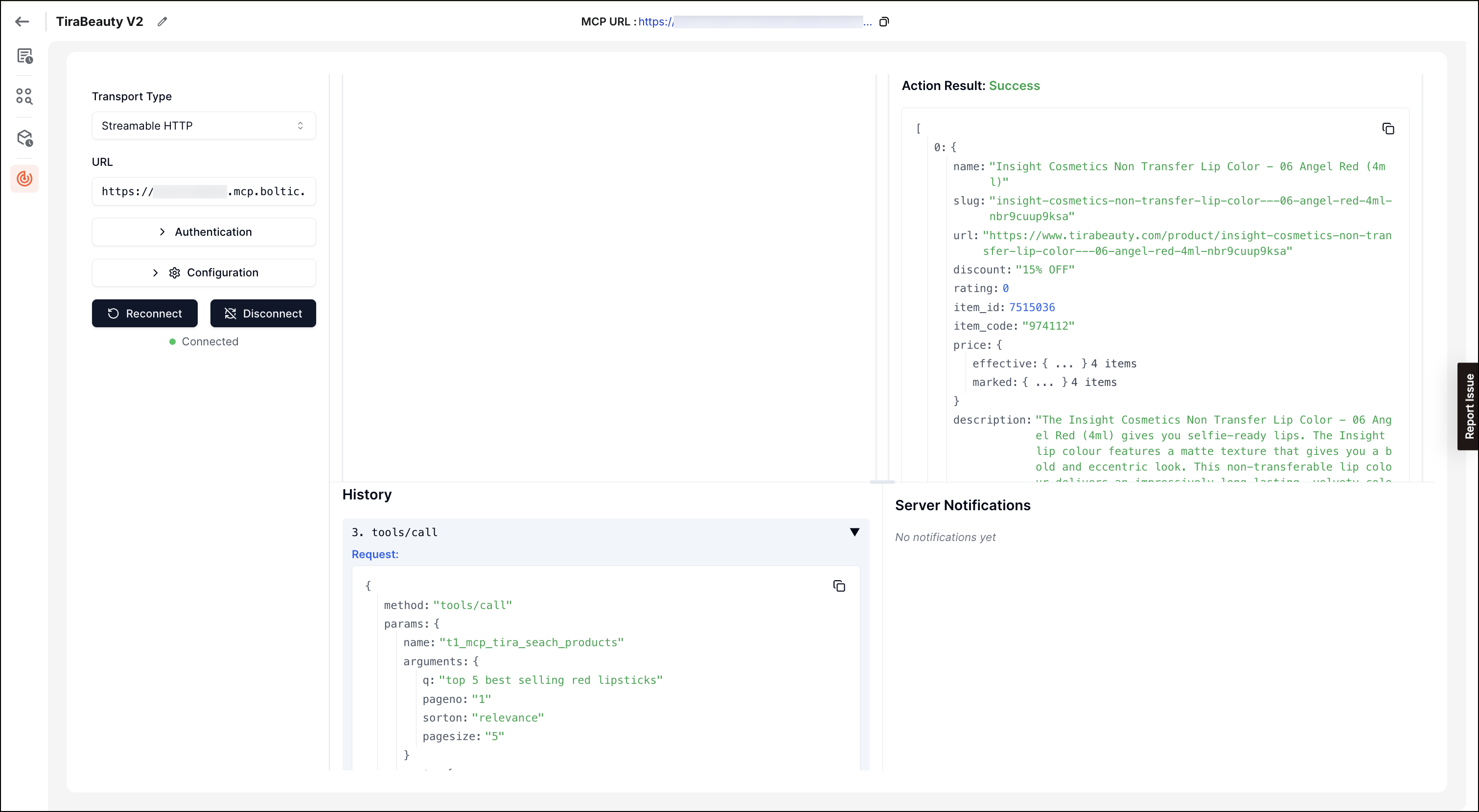The width and height of the screenshot is (1479, 812).
Task: Click the query value "top 5 best selling red lipsticks"
Action: point(551,680)
